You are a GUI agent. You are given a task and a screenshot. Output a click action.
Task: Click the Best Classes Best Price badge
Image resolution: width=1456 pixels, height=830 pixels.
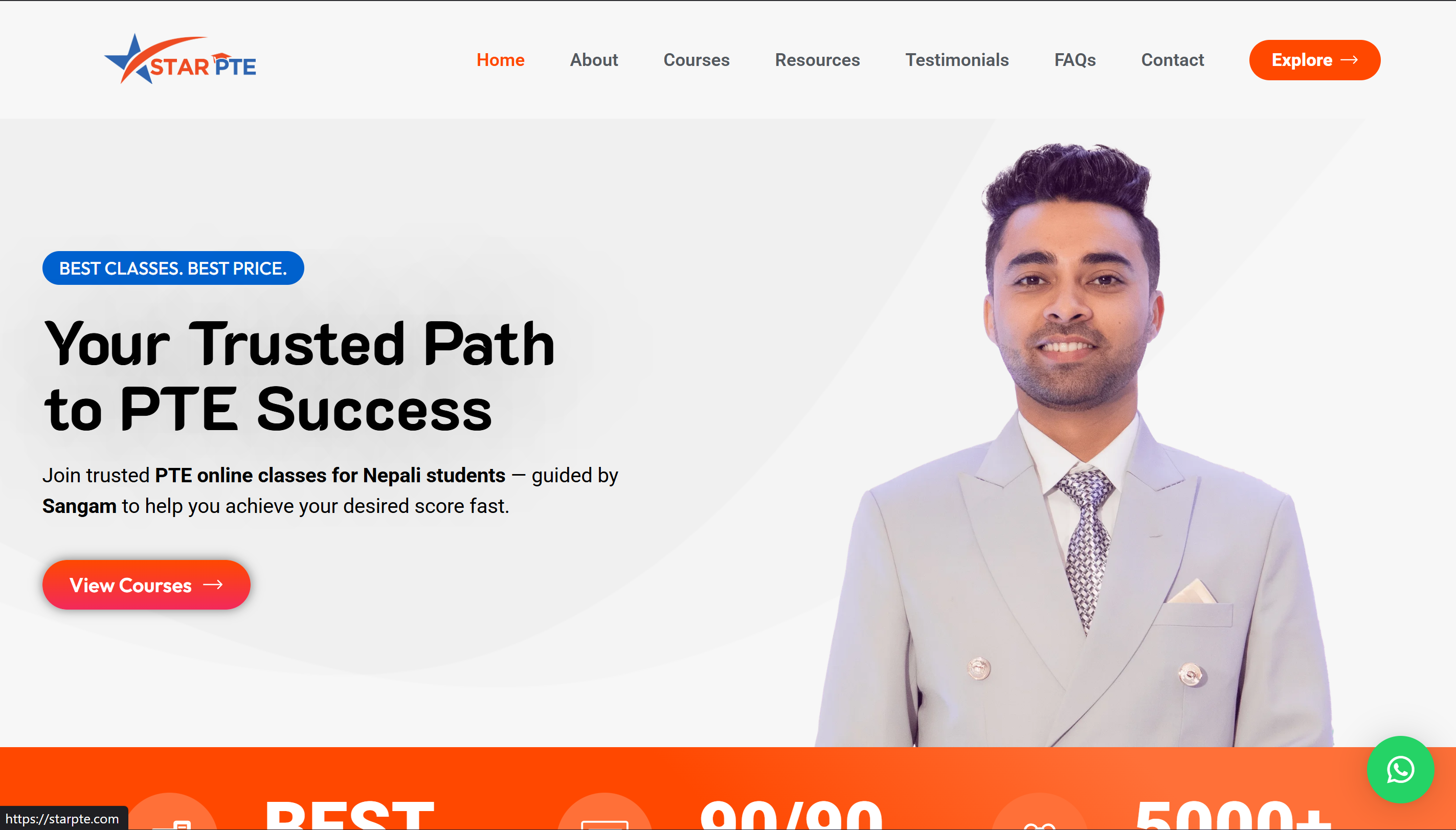point(173,268)
